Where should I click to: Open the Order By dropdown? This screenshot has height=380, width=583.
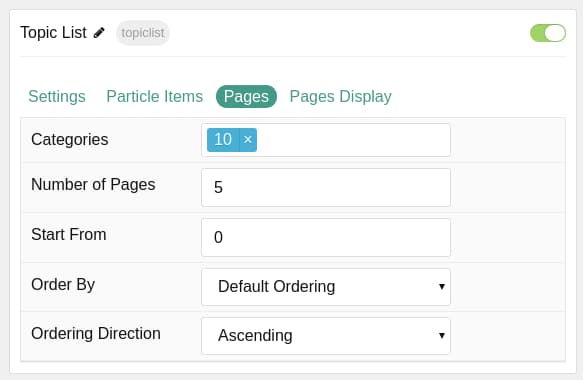[x=326, y=287]
